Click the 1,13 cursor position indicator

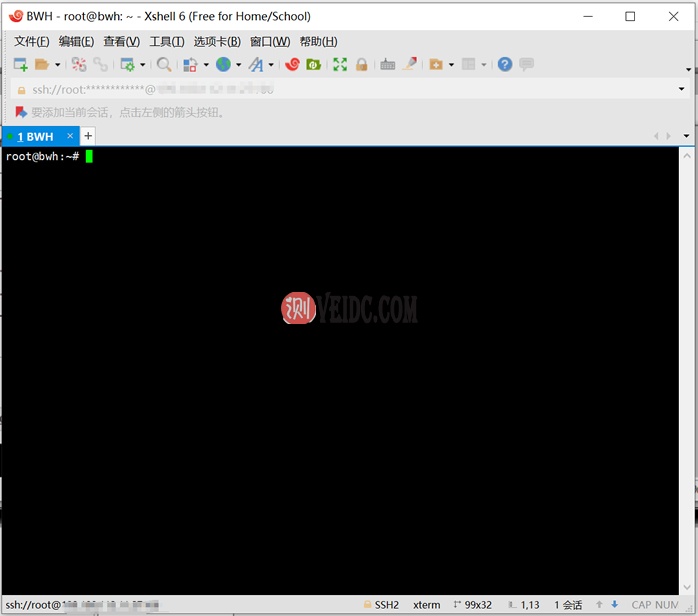point(530,605)
